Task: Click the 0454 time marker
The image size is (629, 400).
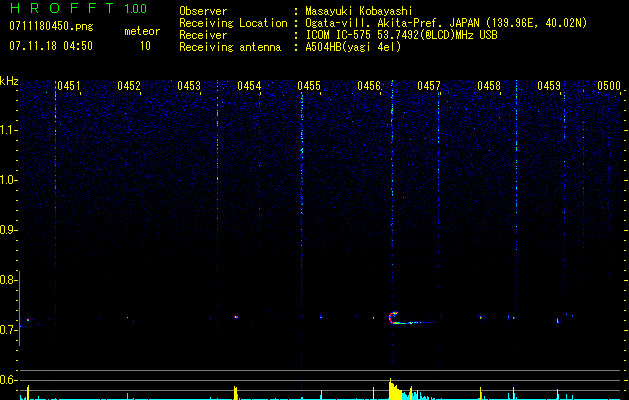Action: (249, 86)
